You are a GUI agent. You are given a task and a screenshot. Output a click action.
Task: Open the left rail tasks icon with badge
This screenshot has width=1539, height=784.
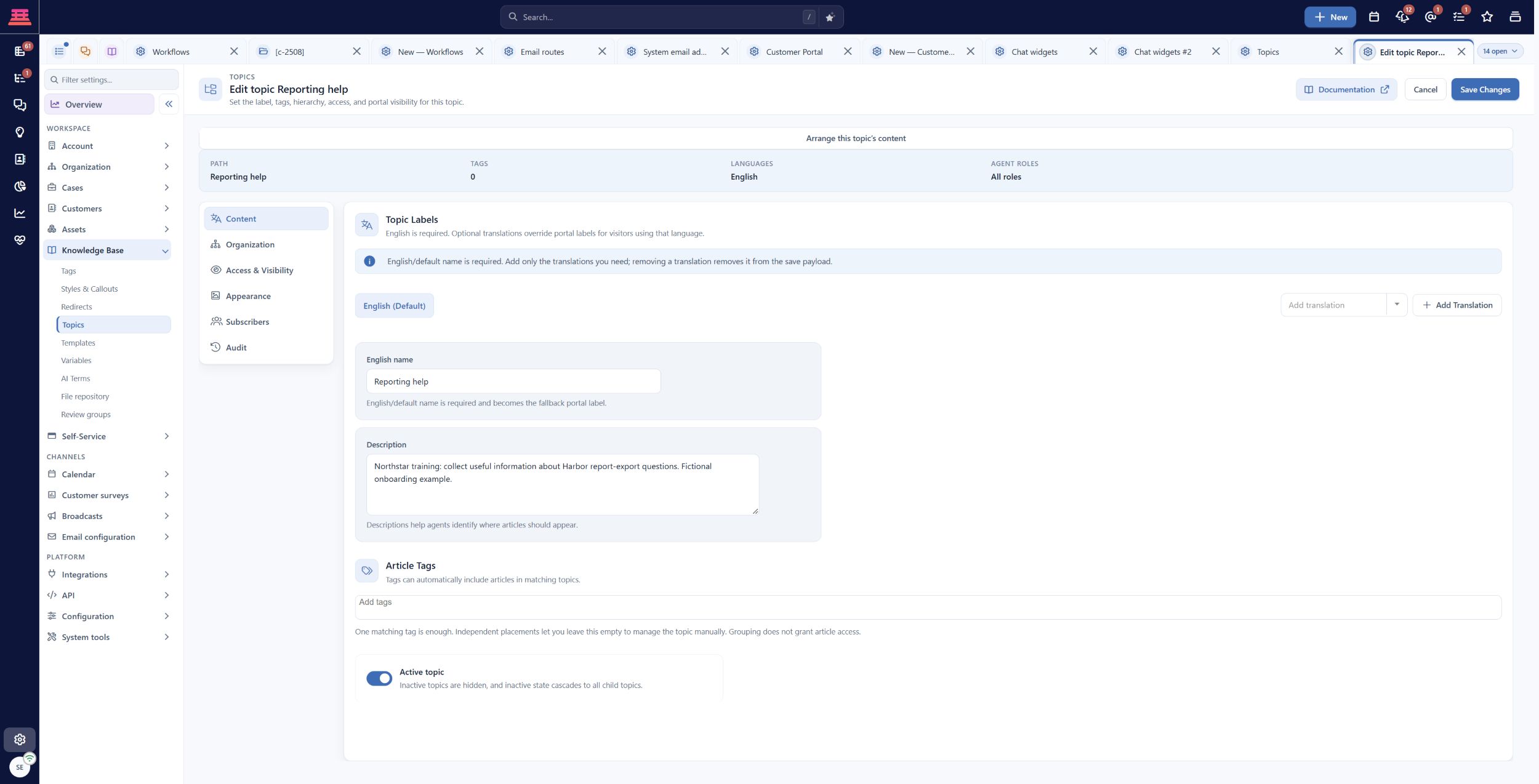20,78
